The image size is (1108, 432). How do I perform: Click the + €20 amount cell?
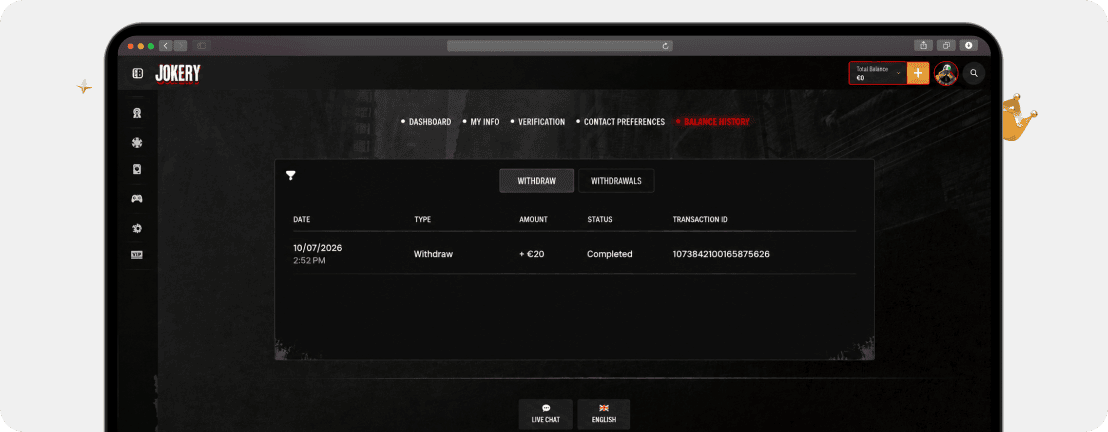click(x=532, y=254)
